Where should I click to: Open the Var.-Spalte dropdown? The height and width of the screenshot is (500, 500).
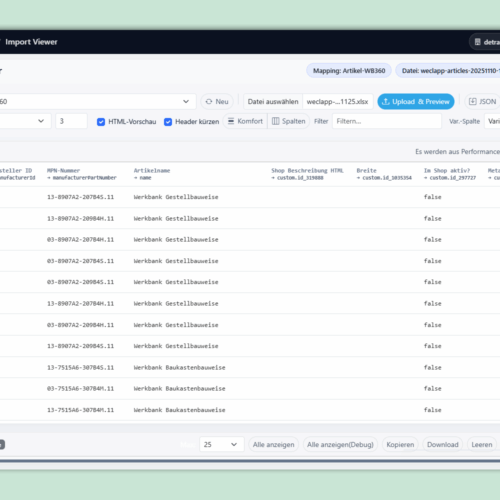tap(492, 121)
